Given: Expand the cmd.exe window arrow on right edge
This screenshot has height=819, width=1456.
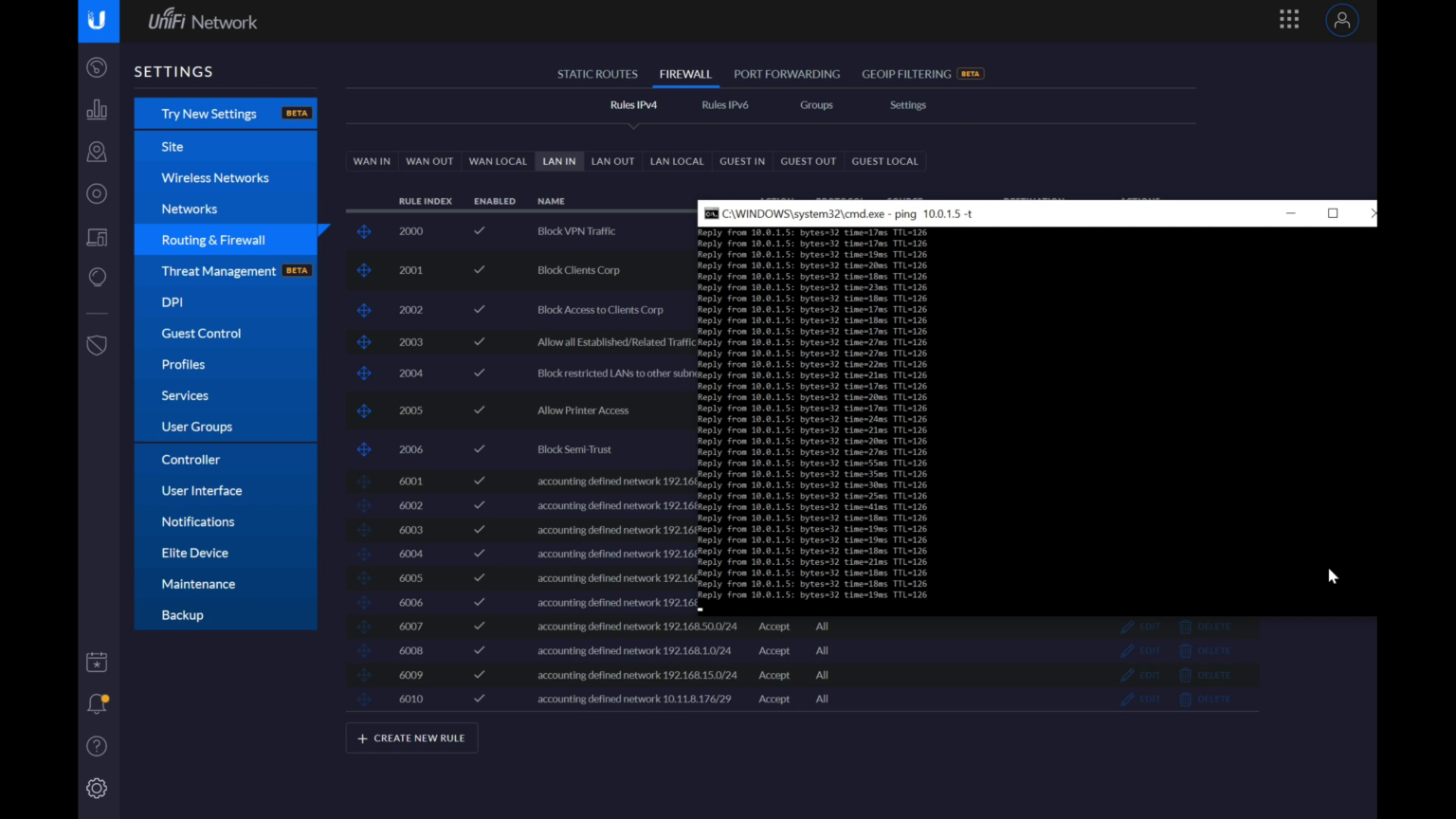Looking at the screenshot, I should [x=1373, y=213].
